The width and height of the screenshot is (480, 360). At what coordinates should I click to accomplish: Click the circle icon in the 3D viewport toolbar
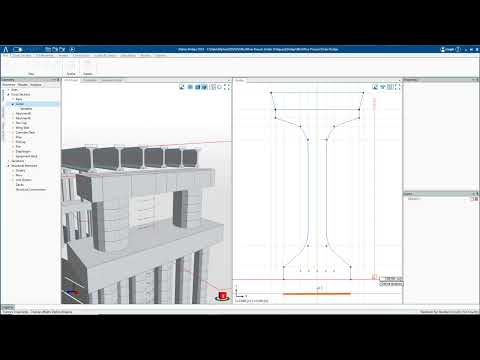[219, 87]
